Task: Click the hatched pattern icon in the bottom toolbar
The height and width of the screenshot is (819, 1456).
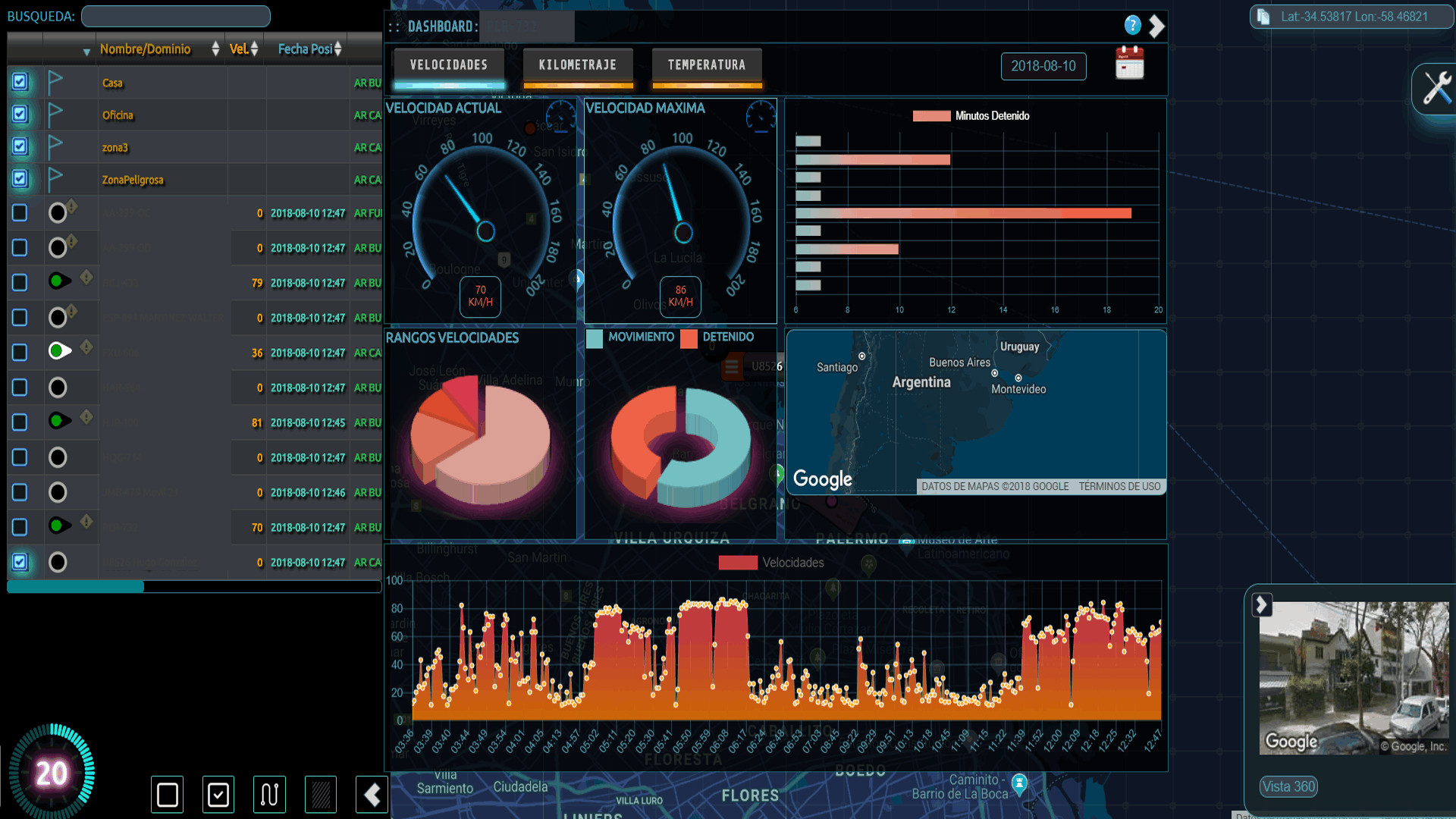Action: [320, 794]
